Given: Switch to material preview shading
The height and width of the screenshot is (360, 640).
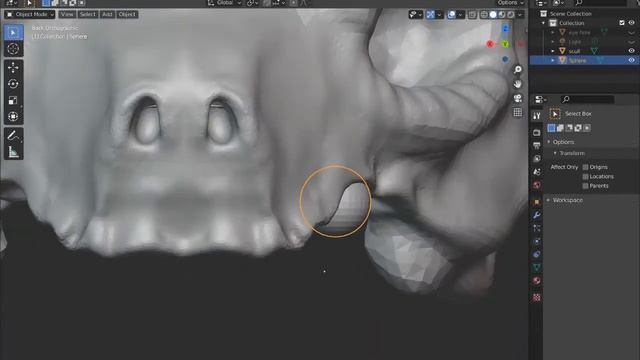Looking at the screenshot, I should pyautogui.click(x=502, y=15).
